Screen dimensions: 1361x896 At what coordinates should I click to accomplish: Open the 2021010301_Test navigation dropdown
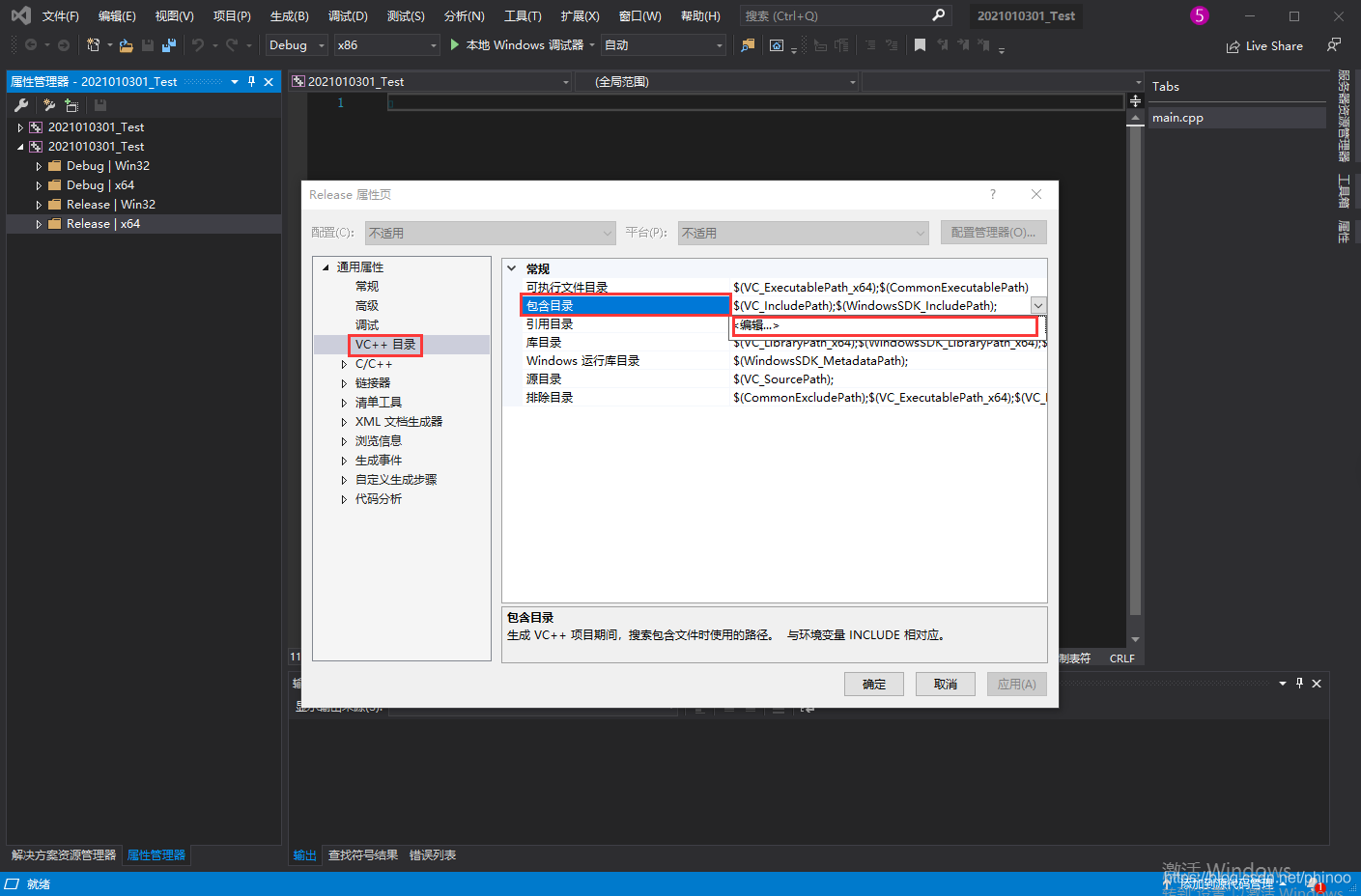[x=431, y=82]
